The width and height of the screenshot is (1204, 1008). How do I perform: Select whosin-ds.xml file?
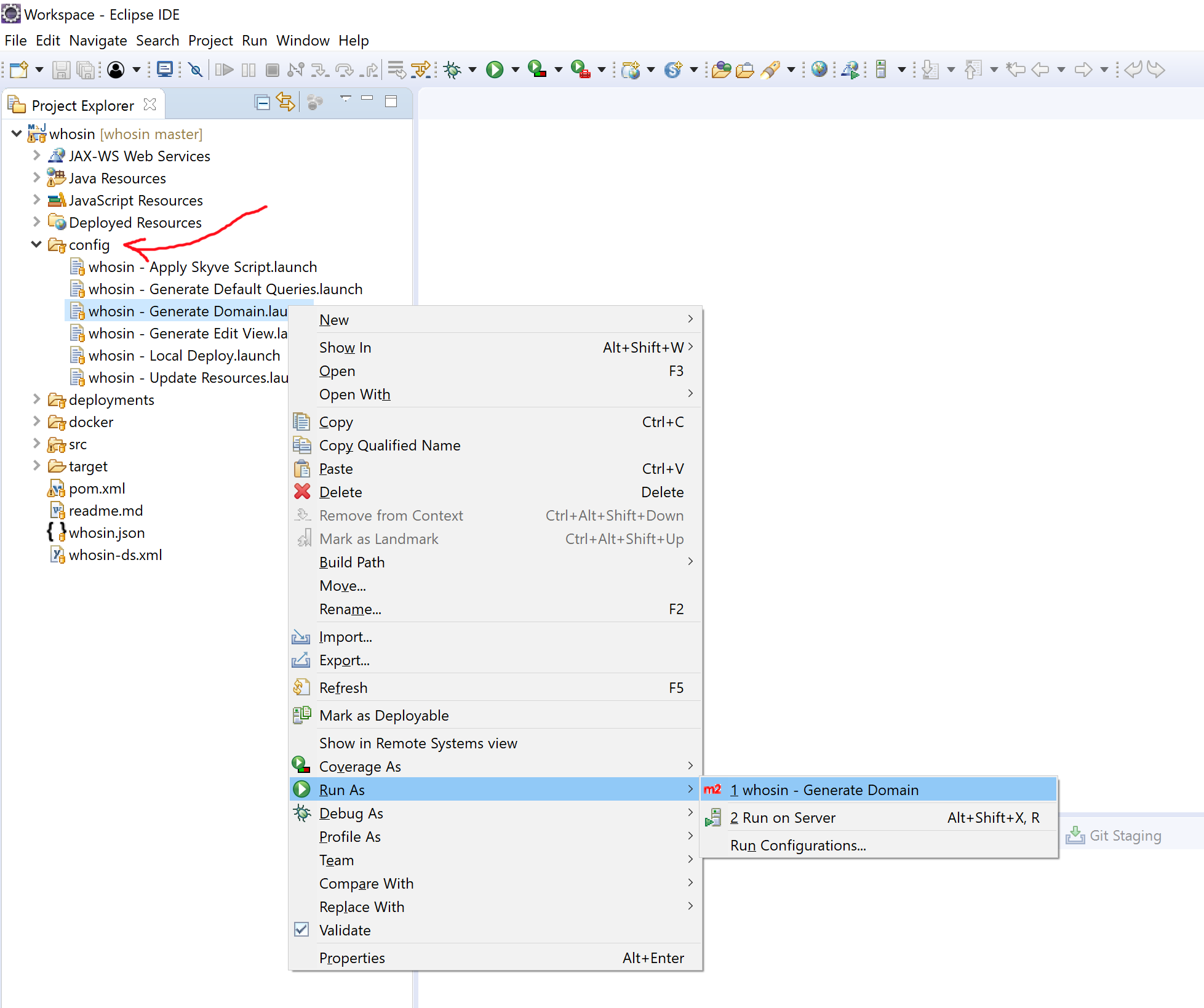[115, 555]
